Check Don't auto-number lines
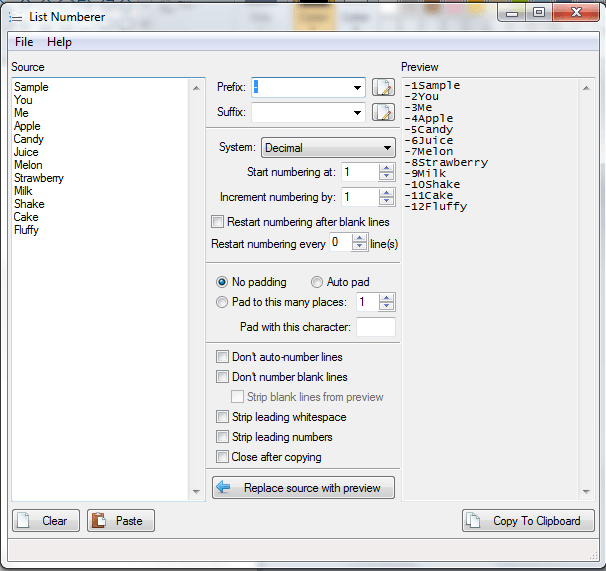606x571 pixels. coord(222,356)
